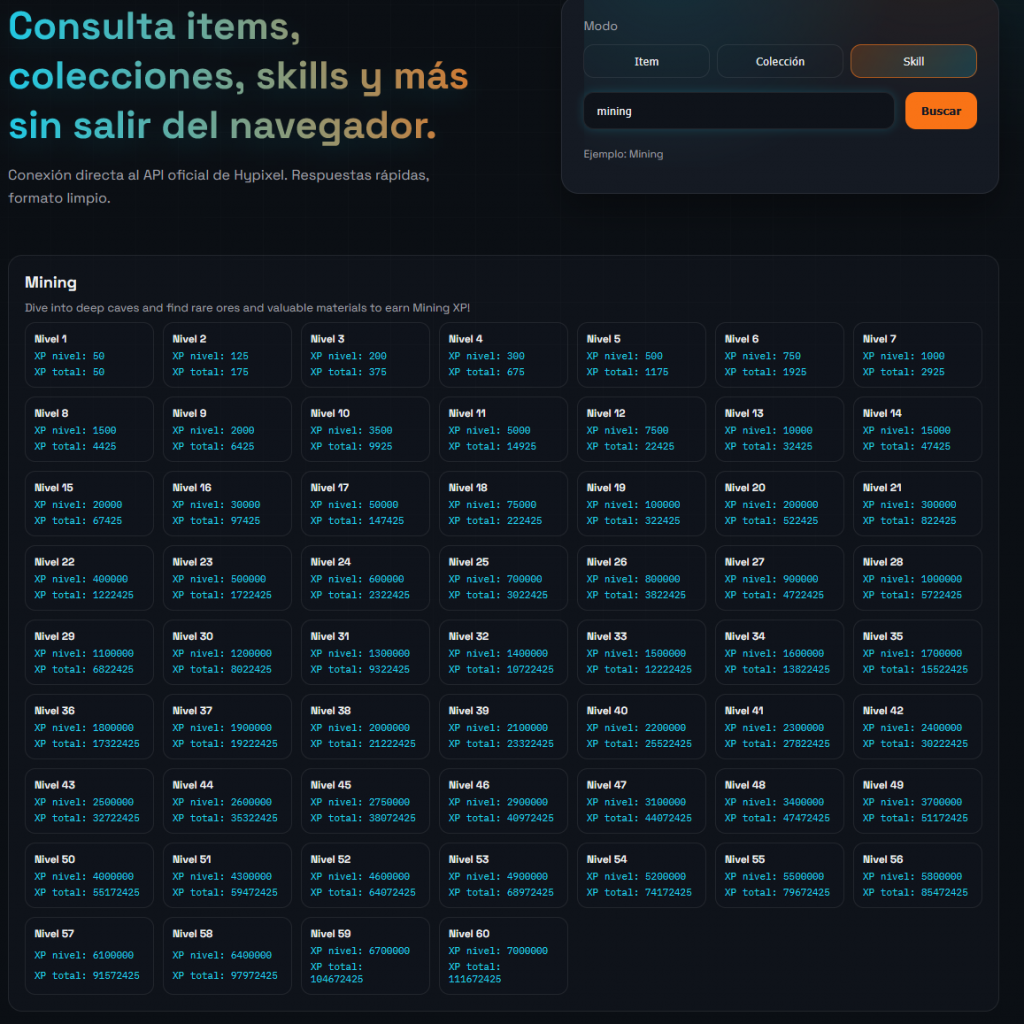
Task: Click the Nivel 1 level card
Action: [89, 355]
